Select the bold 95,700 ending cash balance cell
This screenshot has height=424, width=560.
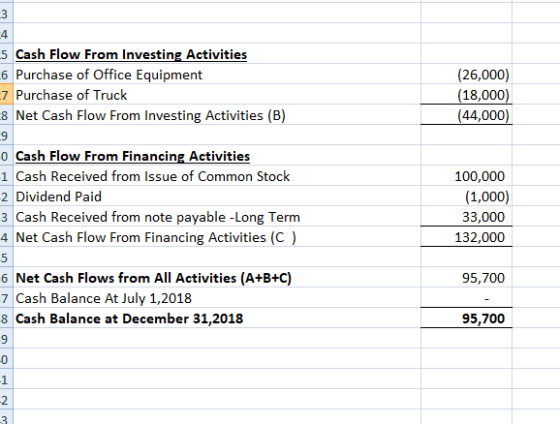(466, 319)
